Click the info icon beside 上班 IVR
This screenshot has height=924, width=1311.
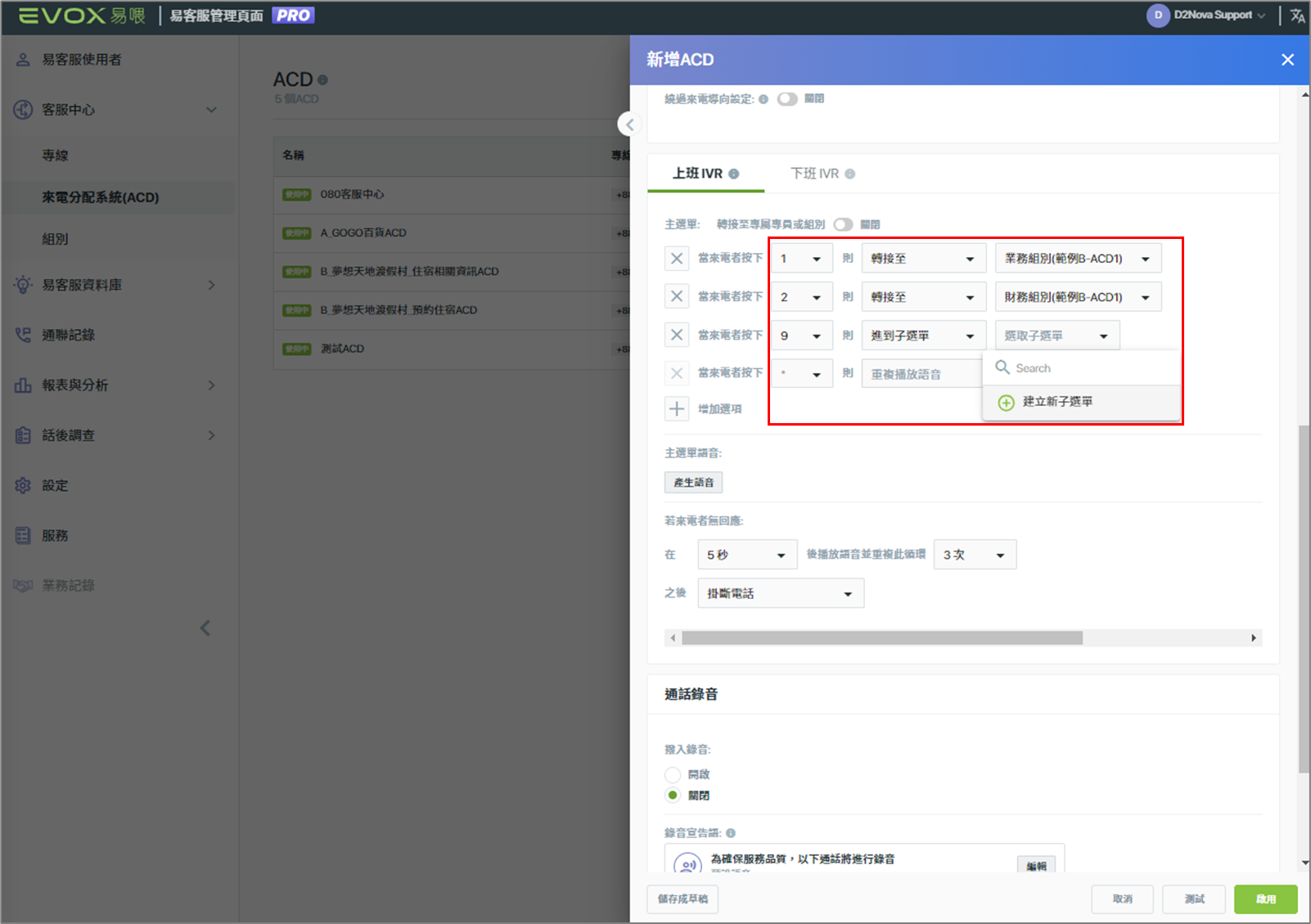[x=733, y=174]
